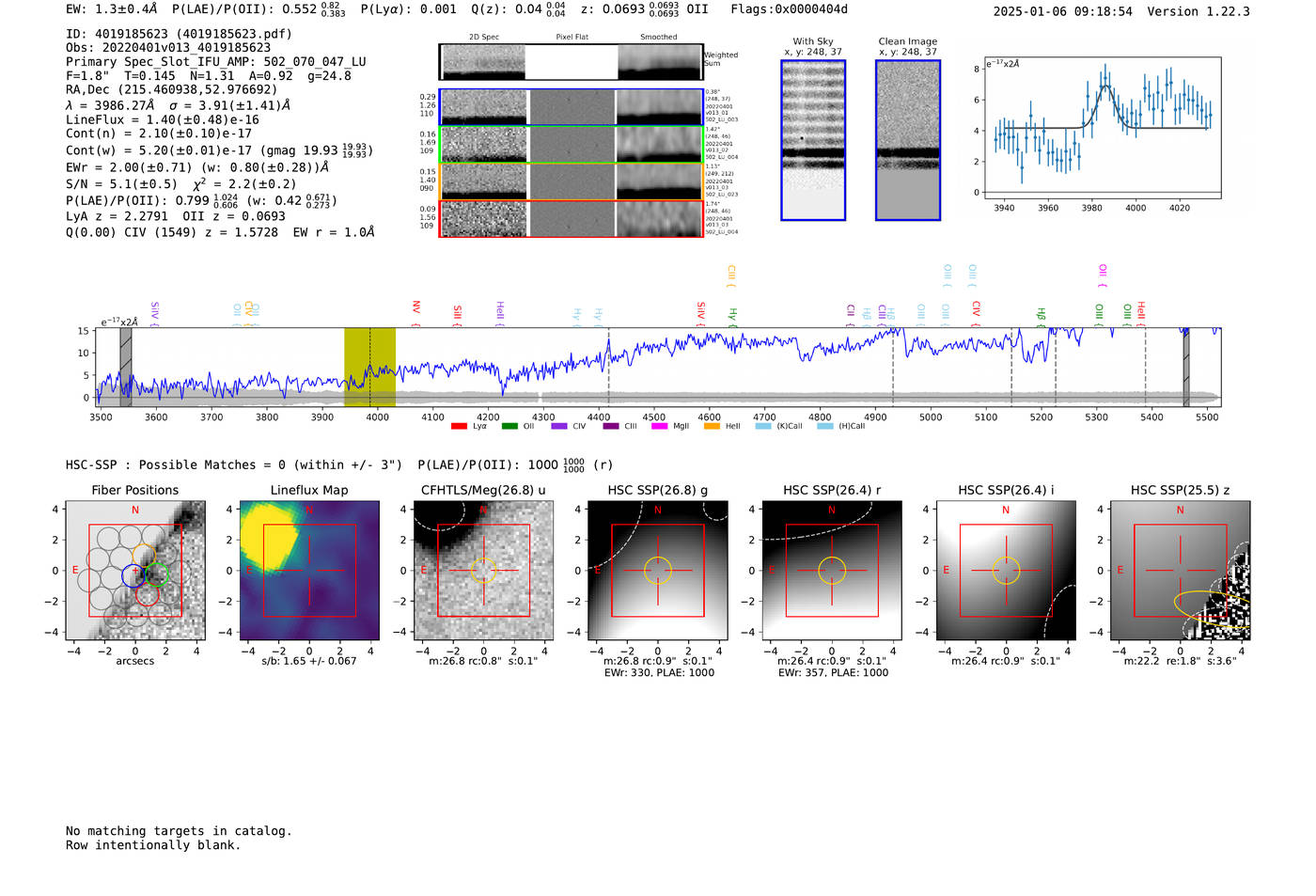Click the Flags:0x0000404d header text
Image resolution: width=1316 pixels, height=896 pixels.
tap(790, 9)
